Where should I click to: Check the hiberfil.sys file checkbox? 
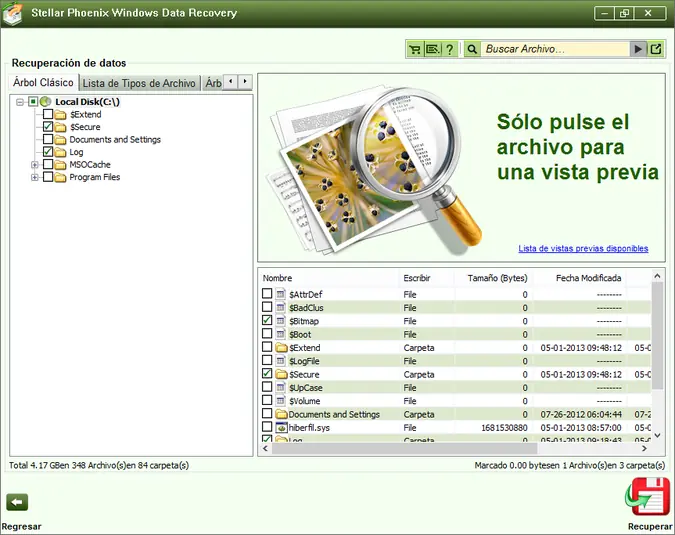(x=267, y=427)
